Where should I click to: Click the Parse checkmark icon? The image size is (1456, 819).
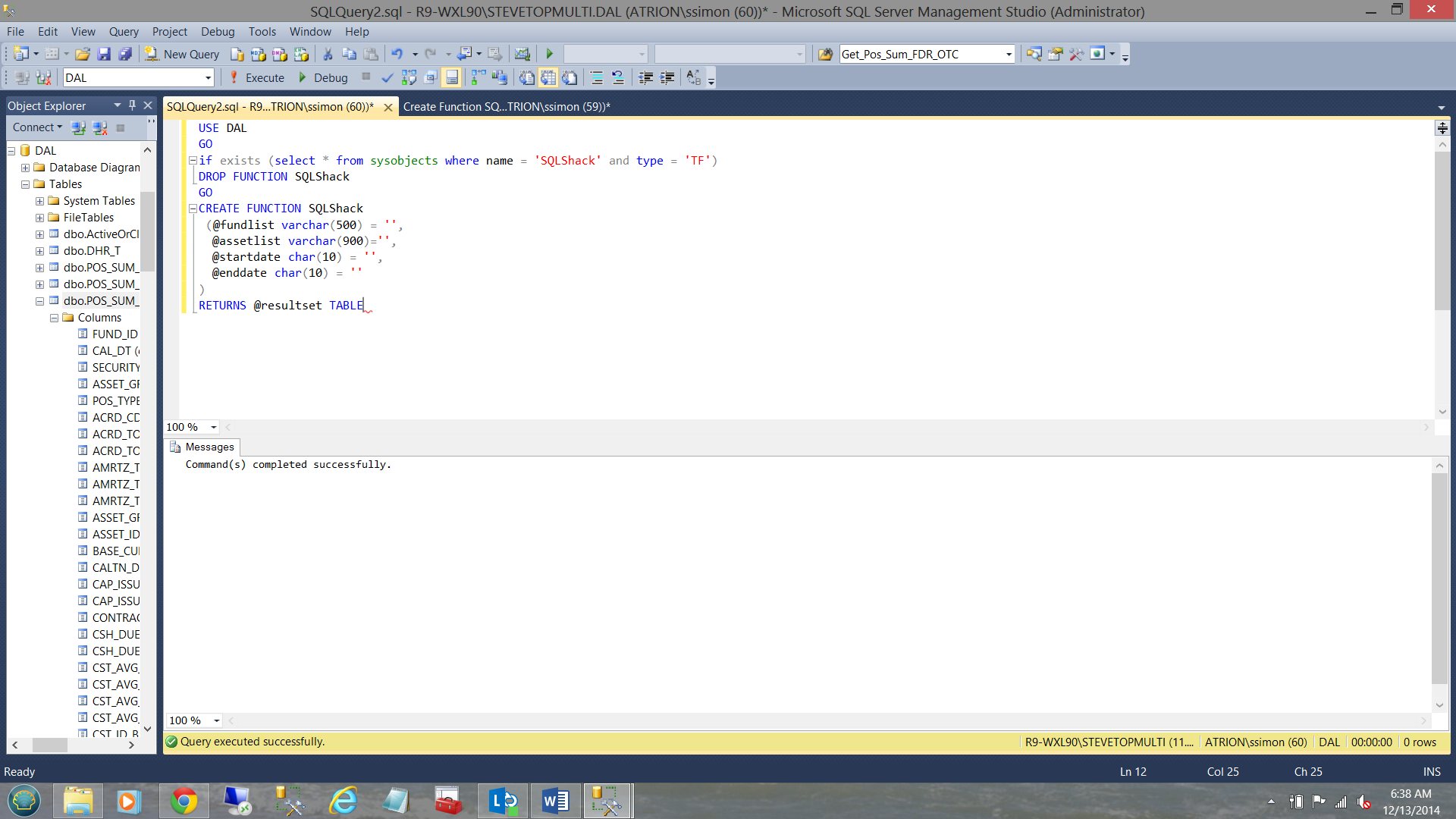point(387,77)
